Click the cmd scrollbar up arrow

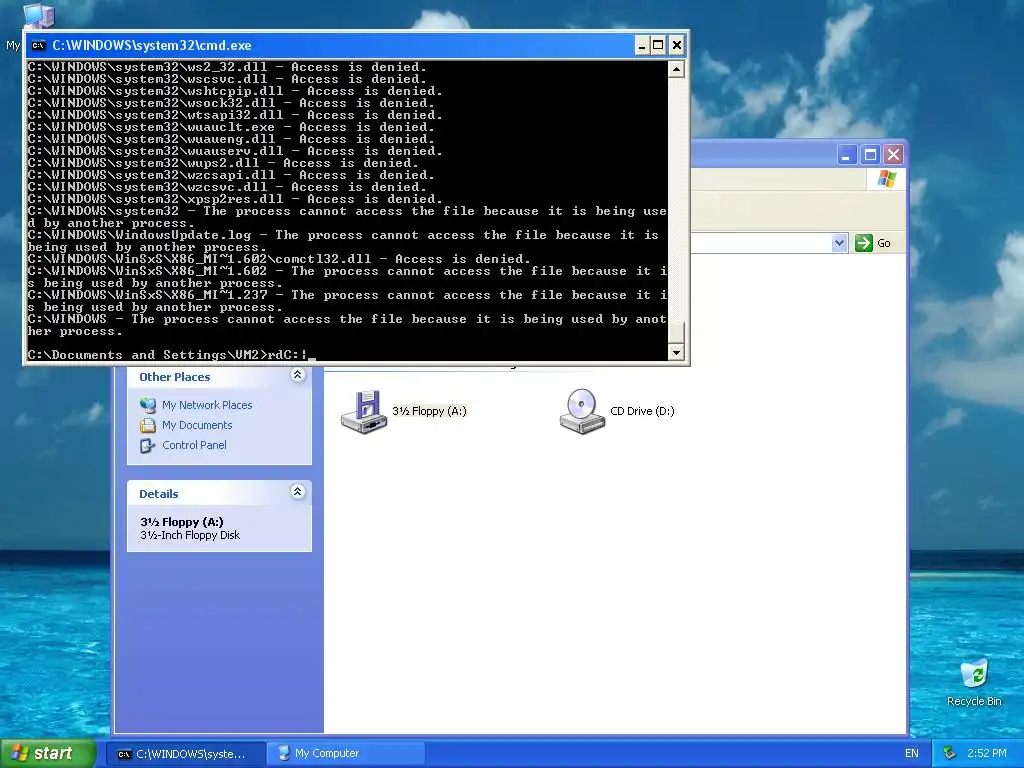(676, 69)
